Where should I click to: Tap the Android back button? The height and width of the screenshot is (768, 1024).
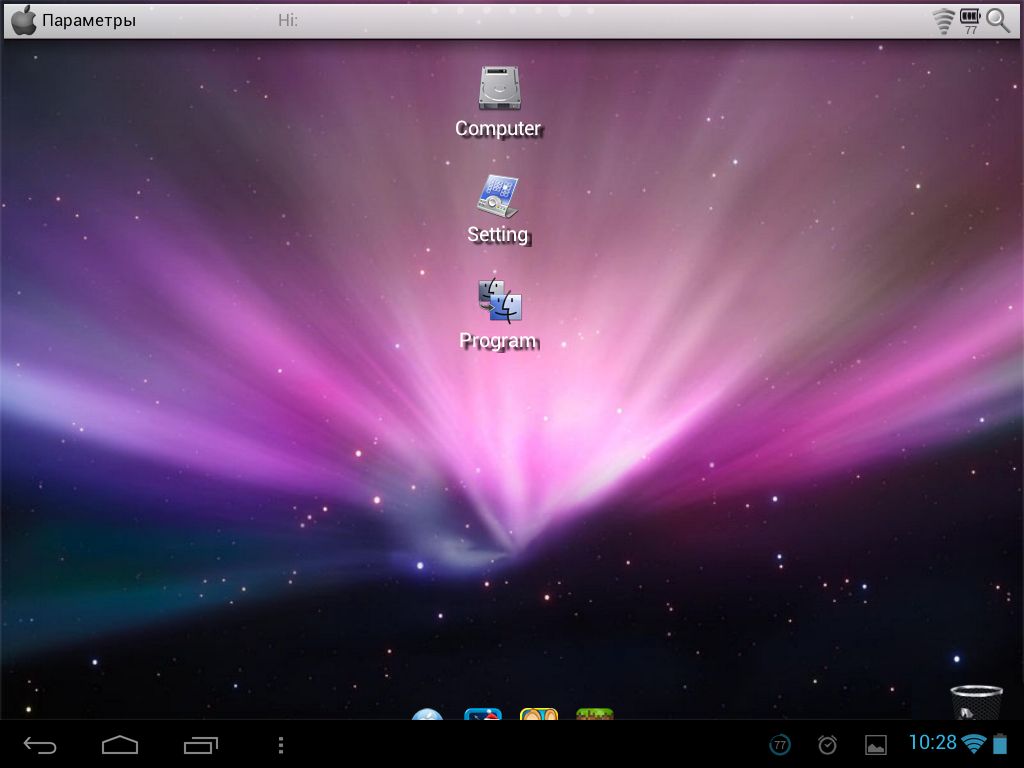(x=40, y=744)
